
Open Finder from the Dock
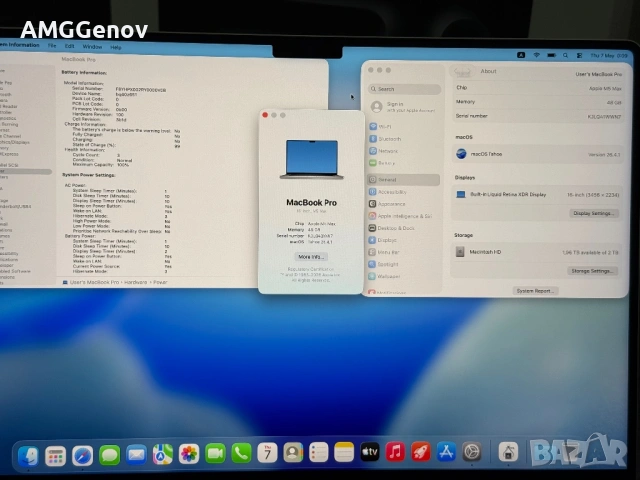point(28,456)
